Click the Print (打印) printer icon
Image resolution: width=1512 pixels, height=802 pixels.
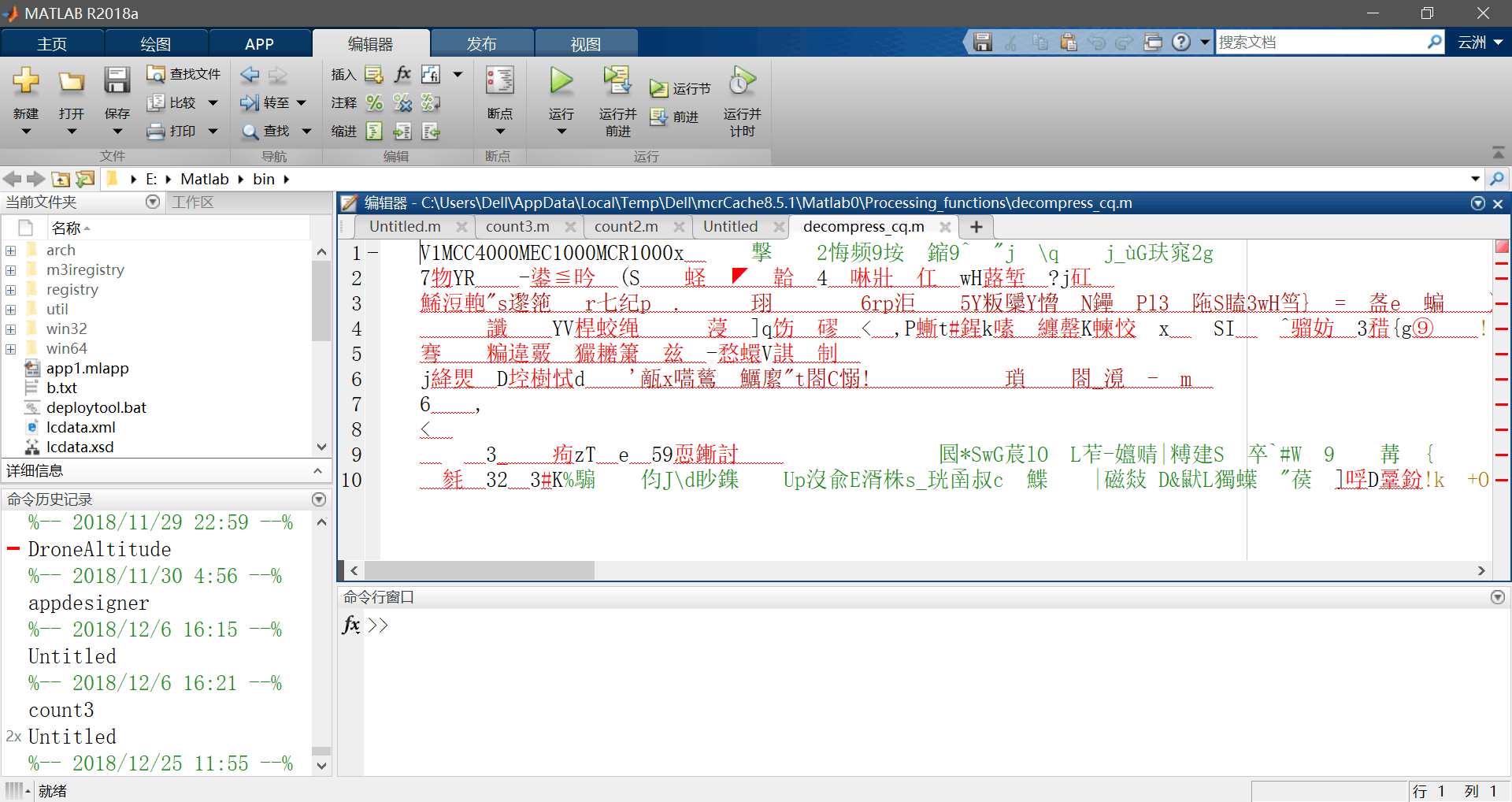(156, 131)
